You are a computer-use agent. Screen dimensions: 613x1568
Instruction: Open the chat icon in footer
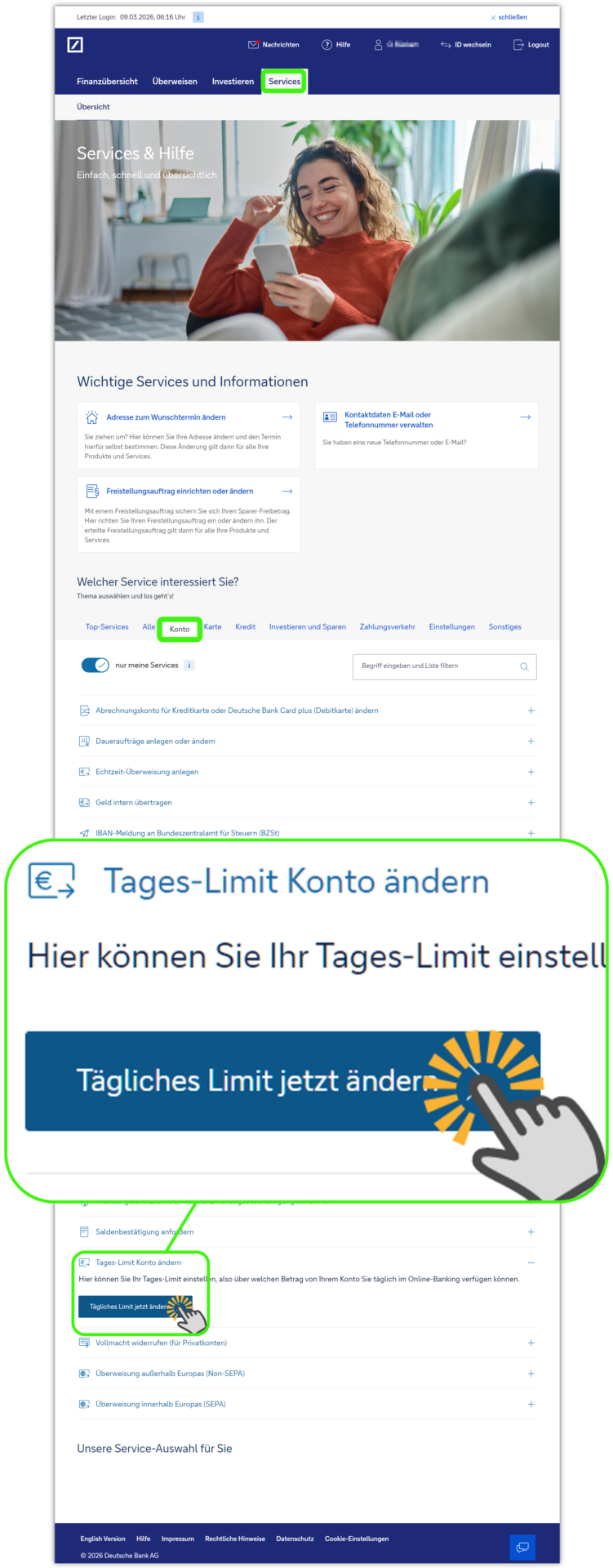tap(522, 1547)
